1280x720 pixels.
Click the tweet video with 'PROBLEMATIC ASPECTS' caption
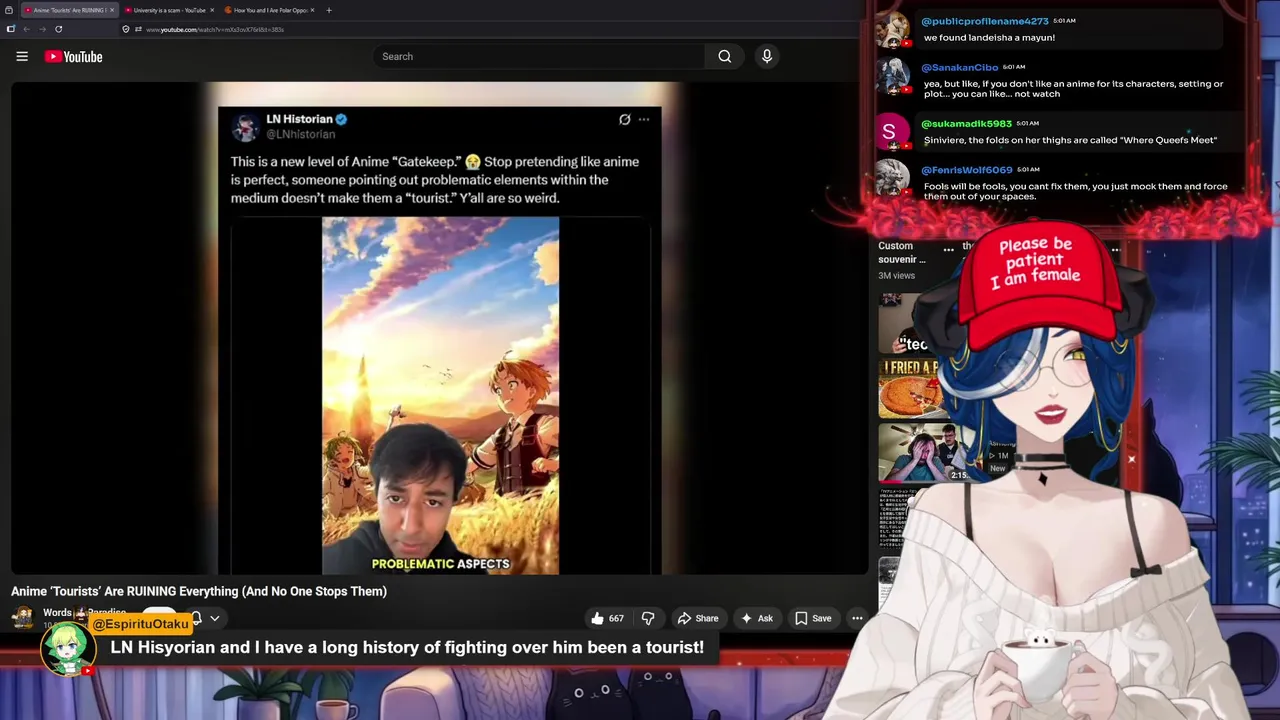click(x=440, y=396)
